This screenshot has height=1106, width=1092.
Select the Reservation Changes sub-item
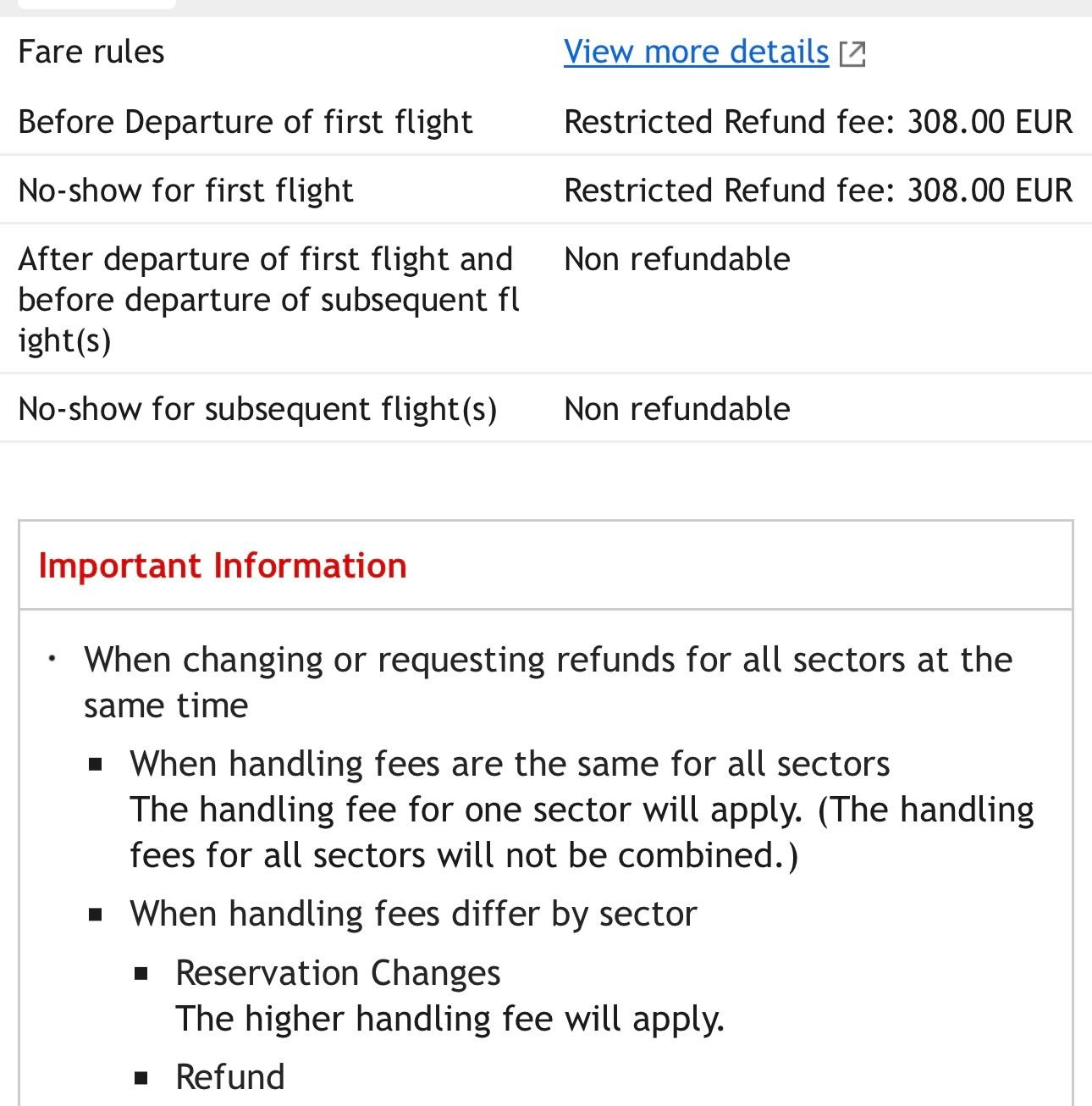click(338, 973)
